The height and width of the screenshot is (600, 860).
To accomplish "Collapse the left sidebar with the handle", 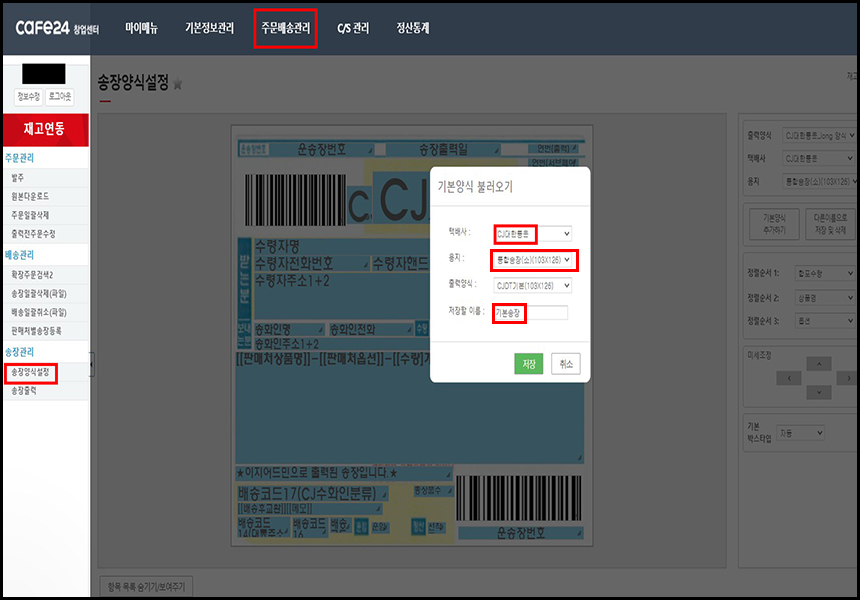I will point(92,364).
